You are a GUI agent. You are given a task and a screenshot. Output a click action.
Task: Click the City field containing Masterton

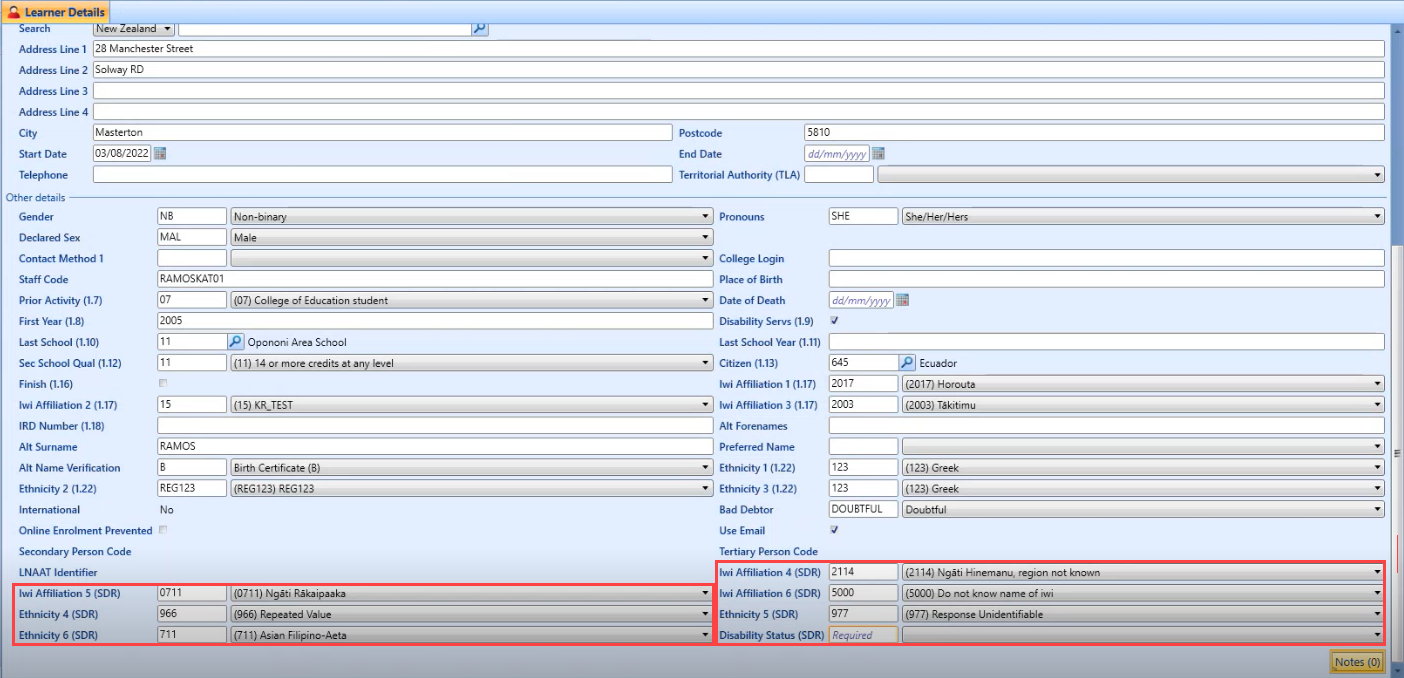(x=382, y=133)
